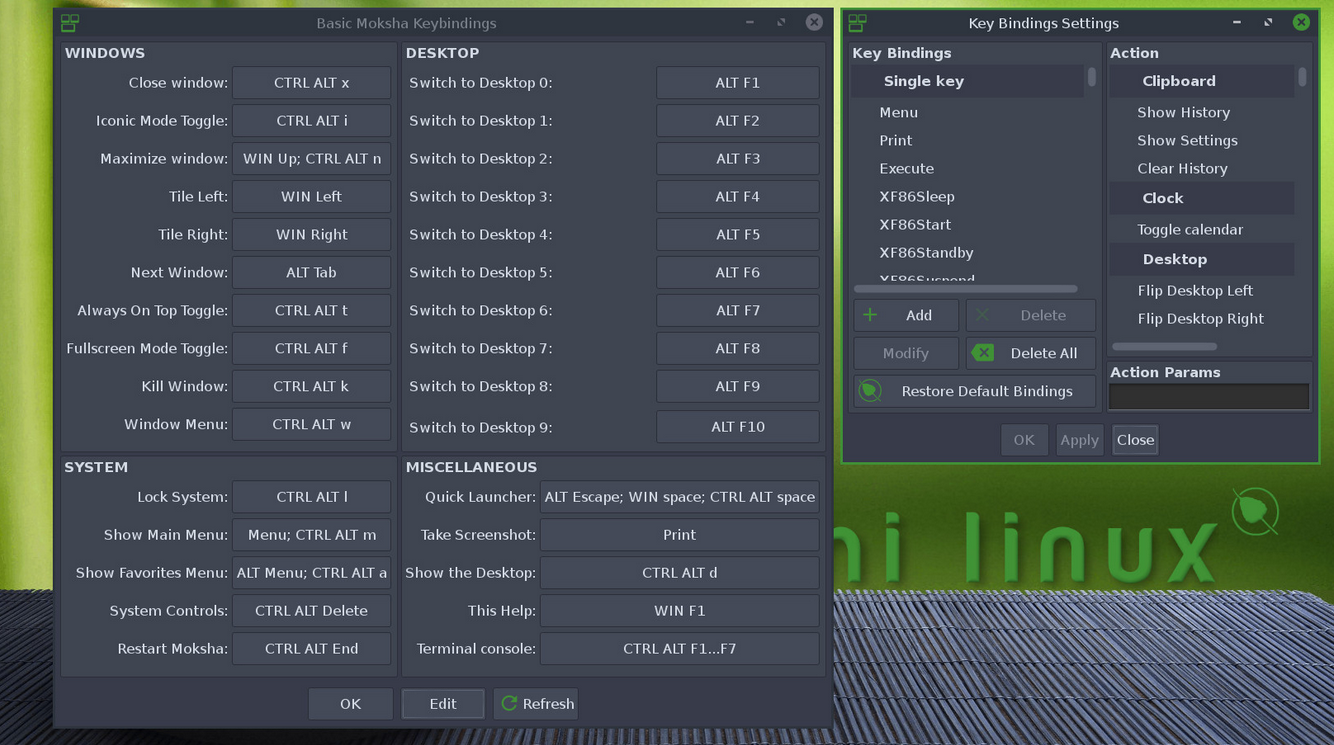The image size is (1334, 745).
Task: Click the Action list vertical scrollbar
Action: point(1302,76)
